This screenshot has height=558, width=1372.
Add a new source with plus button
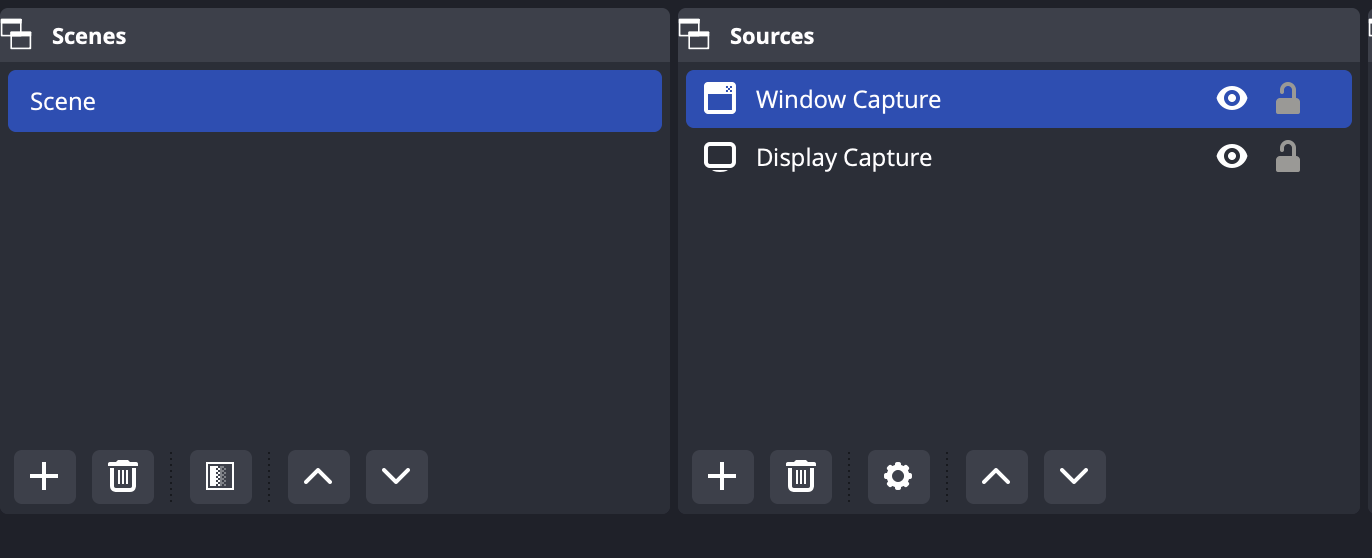point(723,477)
